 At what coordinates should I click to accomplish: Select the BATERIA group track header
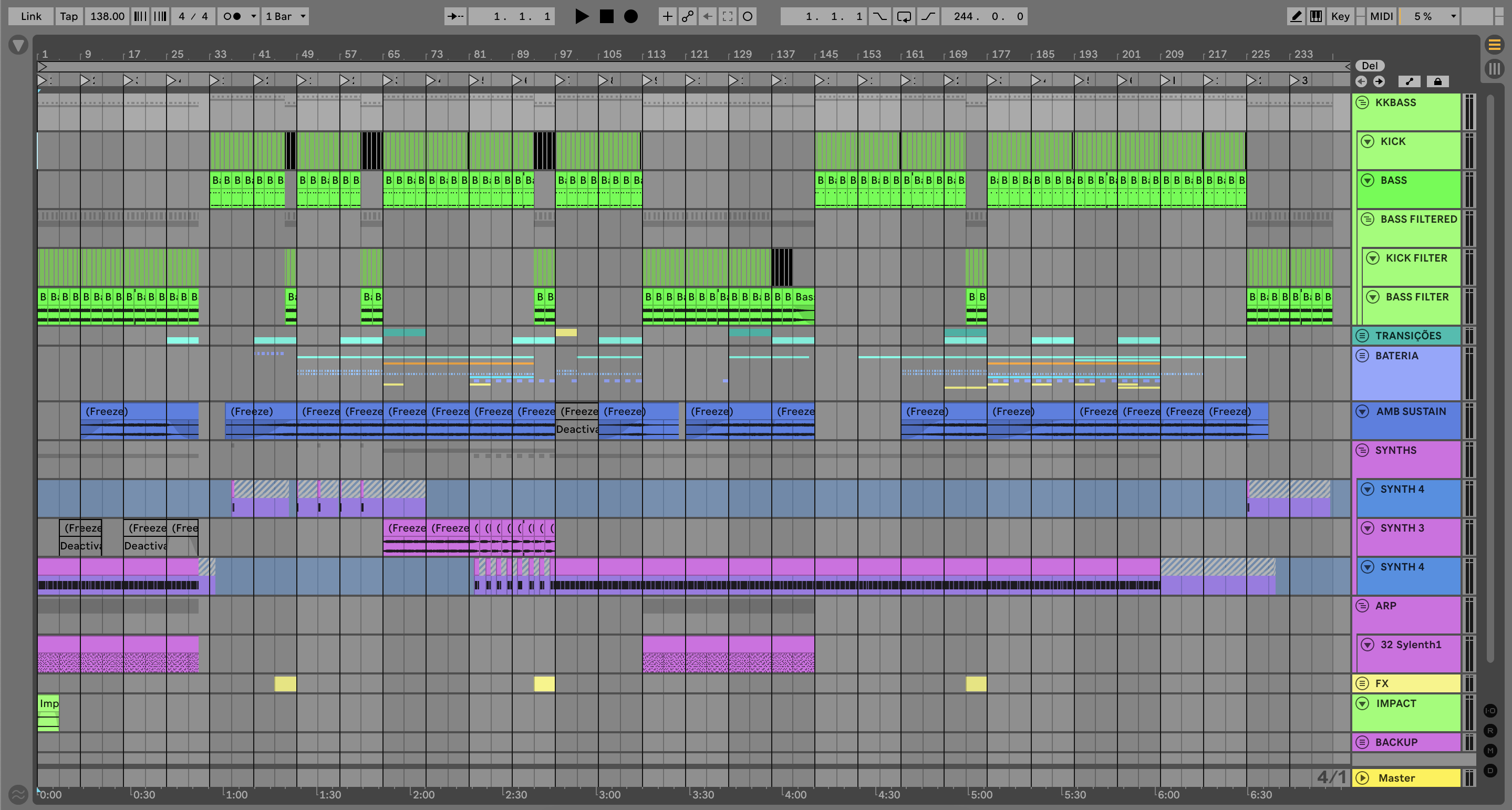click(x=1406, y=373)
